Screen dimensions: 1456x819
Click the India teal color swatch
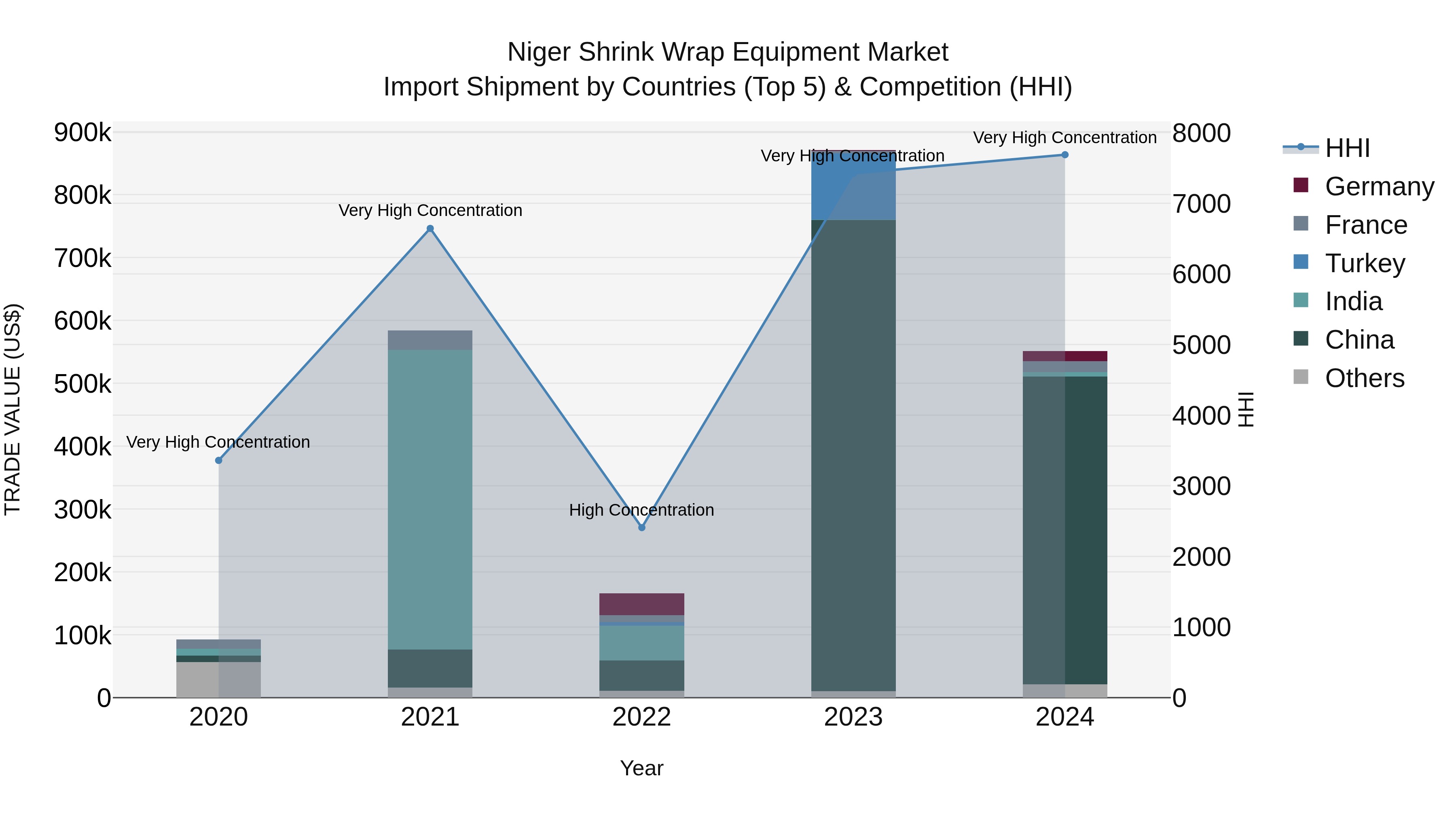[x=1301, y=300]
